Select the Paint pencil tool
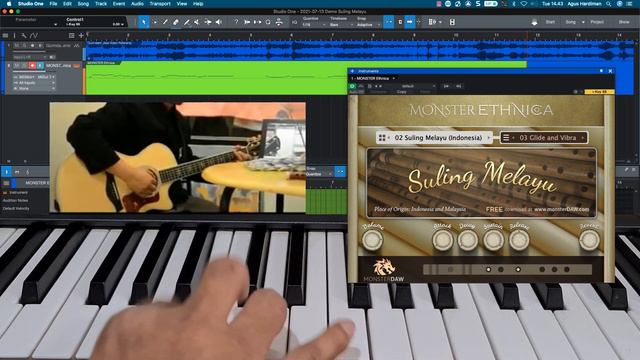 (187, 22)
